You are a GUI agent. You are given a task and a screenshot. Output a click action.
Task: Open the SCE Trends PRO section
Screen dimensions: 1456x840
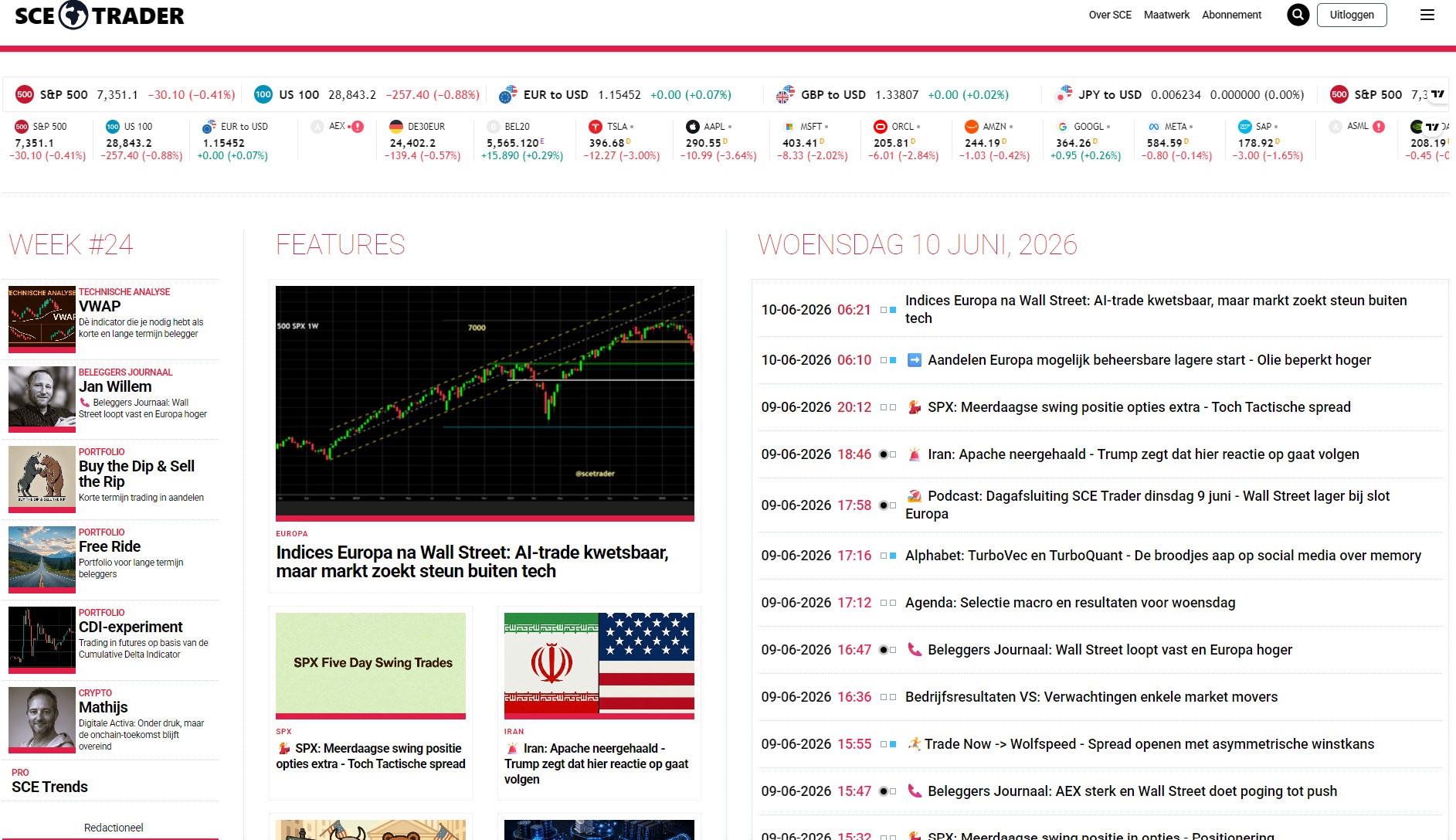click(49, 787)
